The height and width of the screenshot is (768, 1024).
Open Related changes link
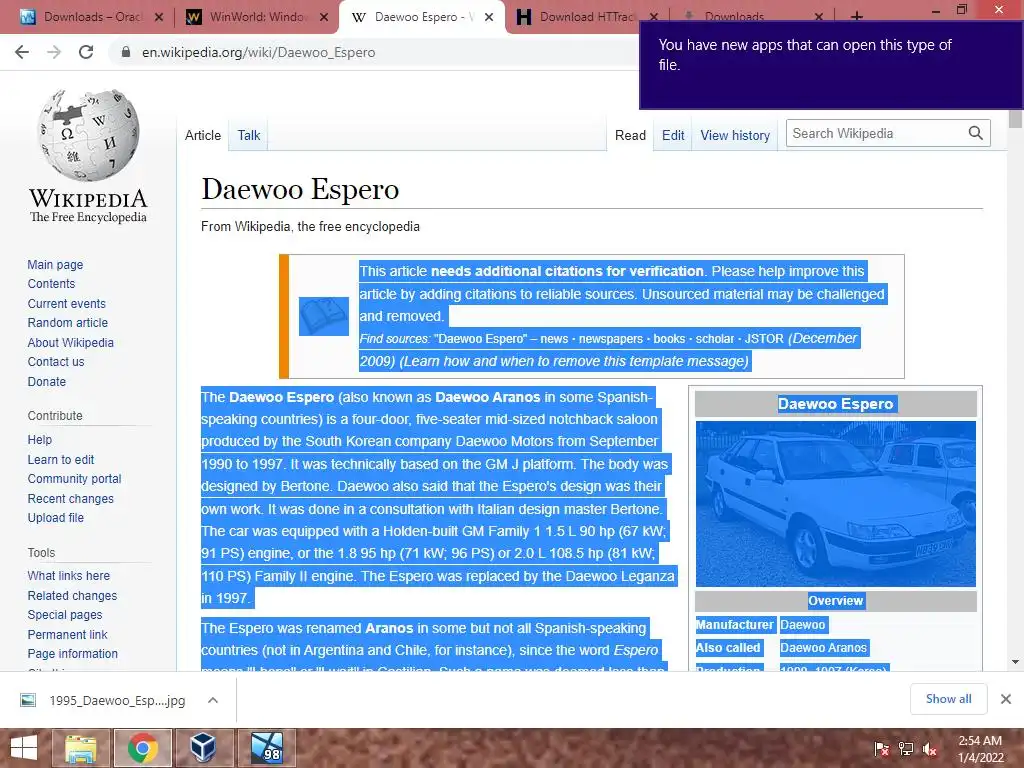click(72, 595)
